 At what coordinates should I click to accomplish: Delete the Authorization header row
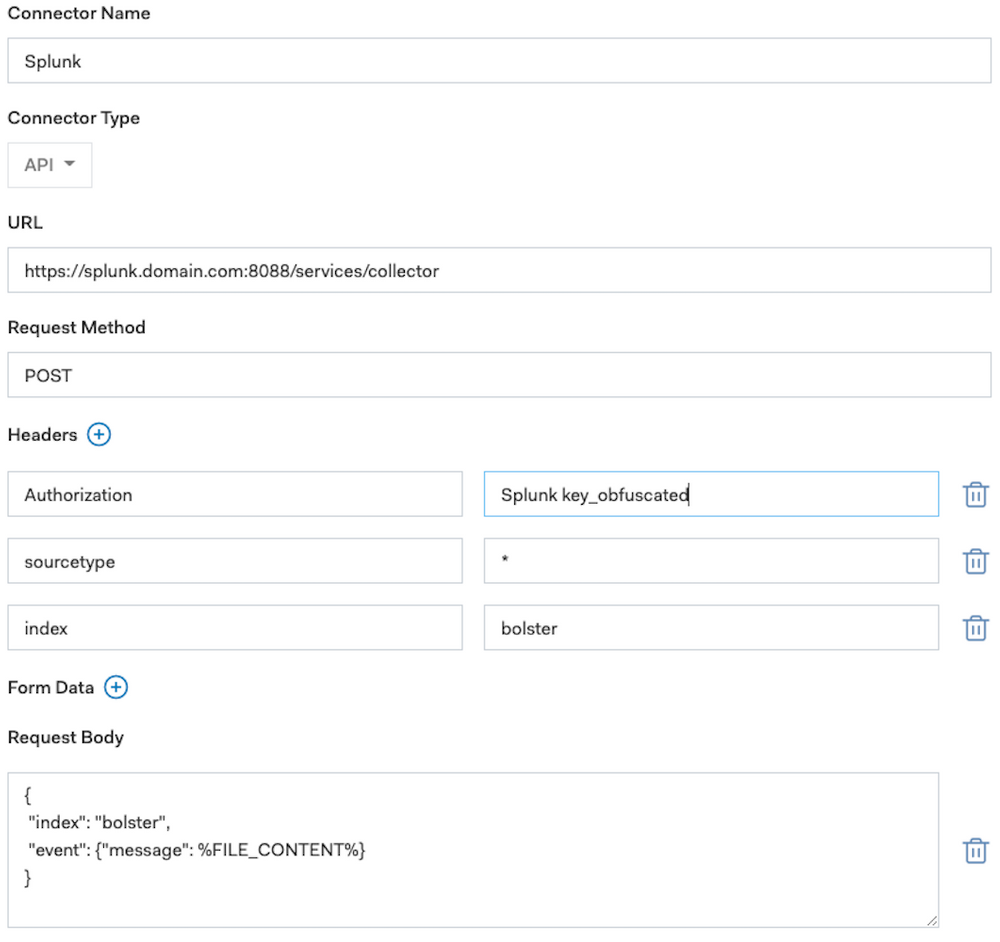(975, 495)
